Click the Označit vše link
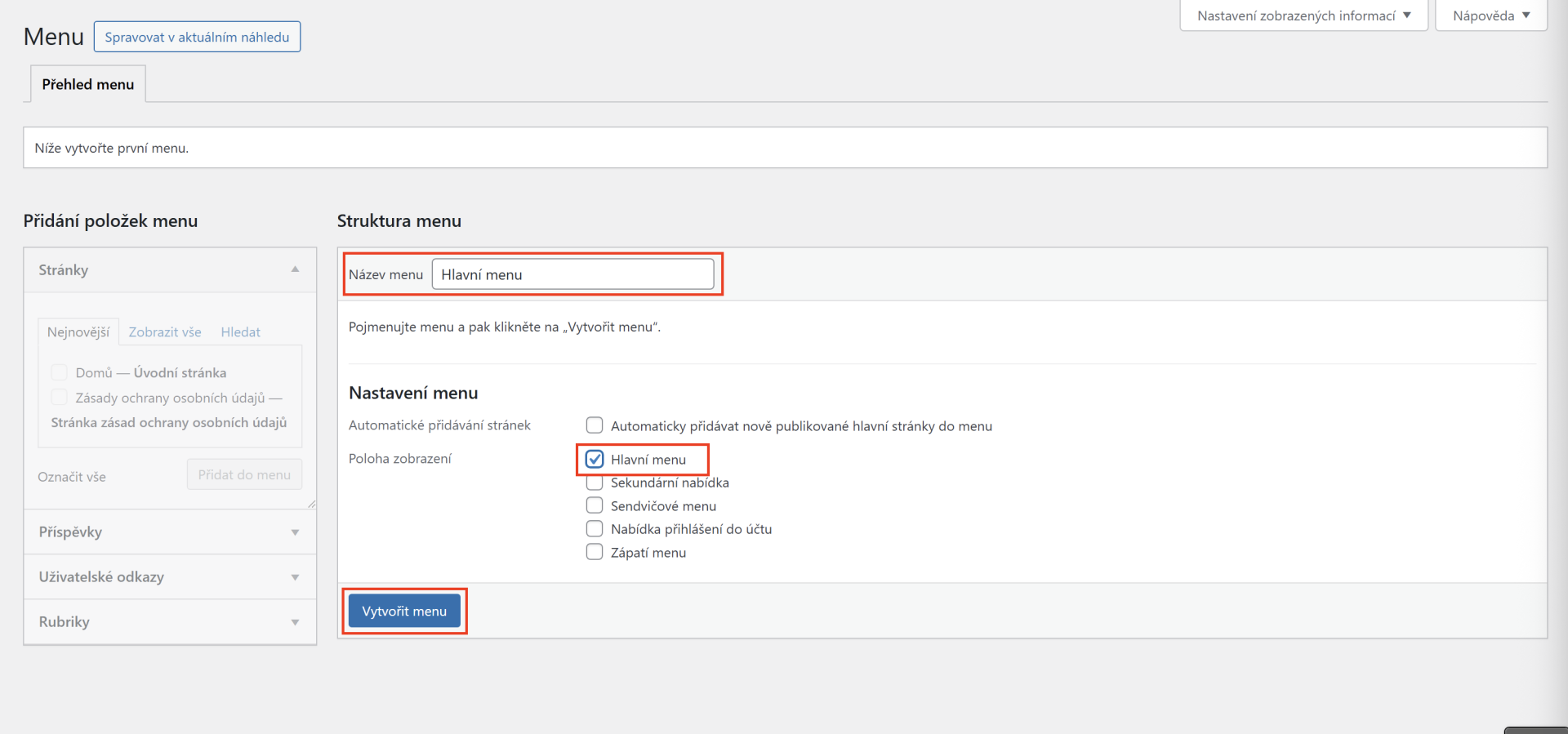The image size is (1568, 734). click(x=72, y=477)
